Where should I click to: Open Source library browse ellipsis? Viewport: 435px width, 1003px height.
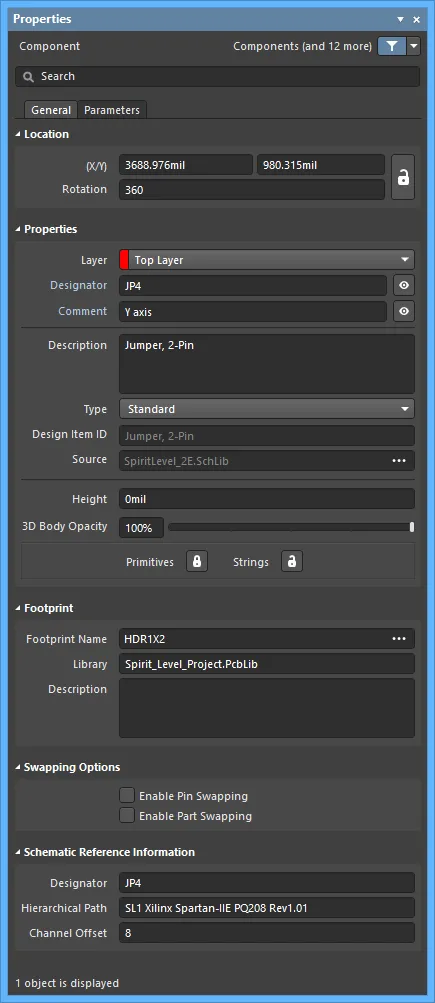(x=399, y=461)
